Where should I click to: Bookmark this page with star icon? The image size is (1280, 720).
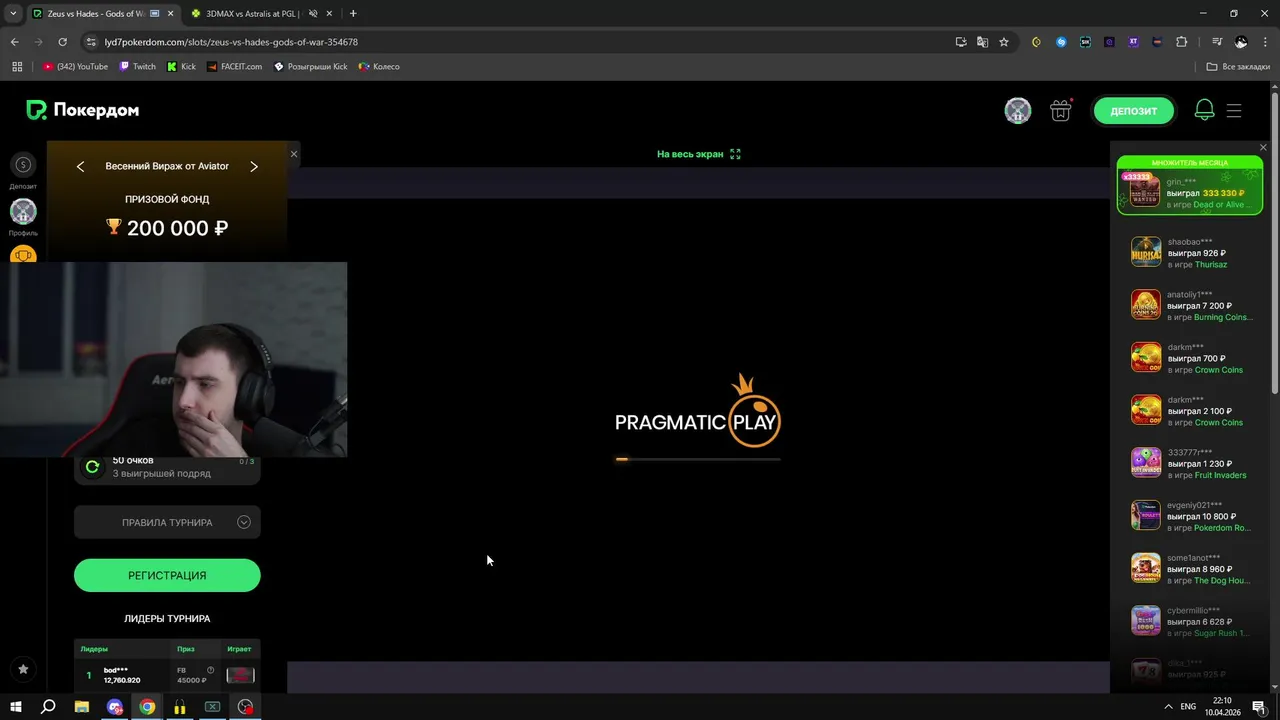tap(1004, 42)
